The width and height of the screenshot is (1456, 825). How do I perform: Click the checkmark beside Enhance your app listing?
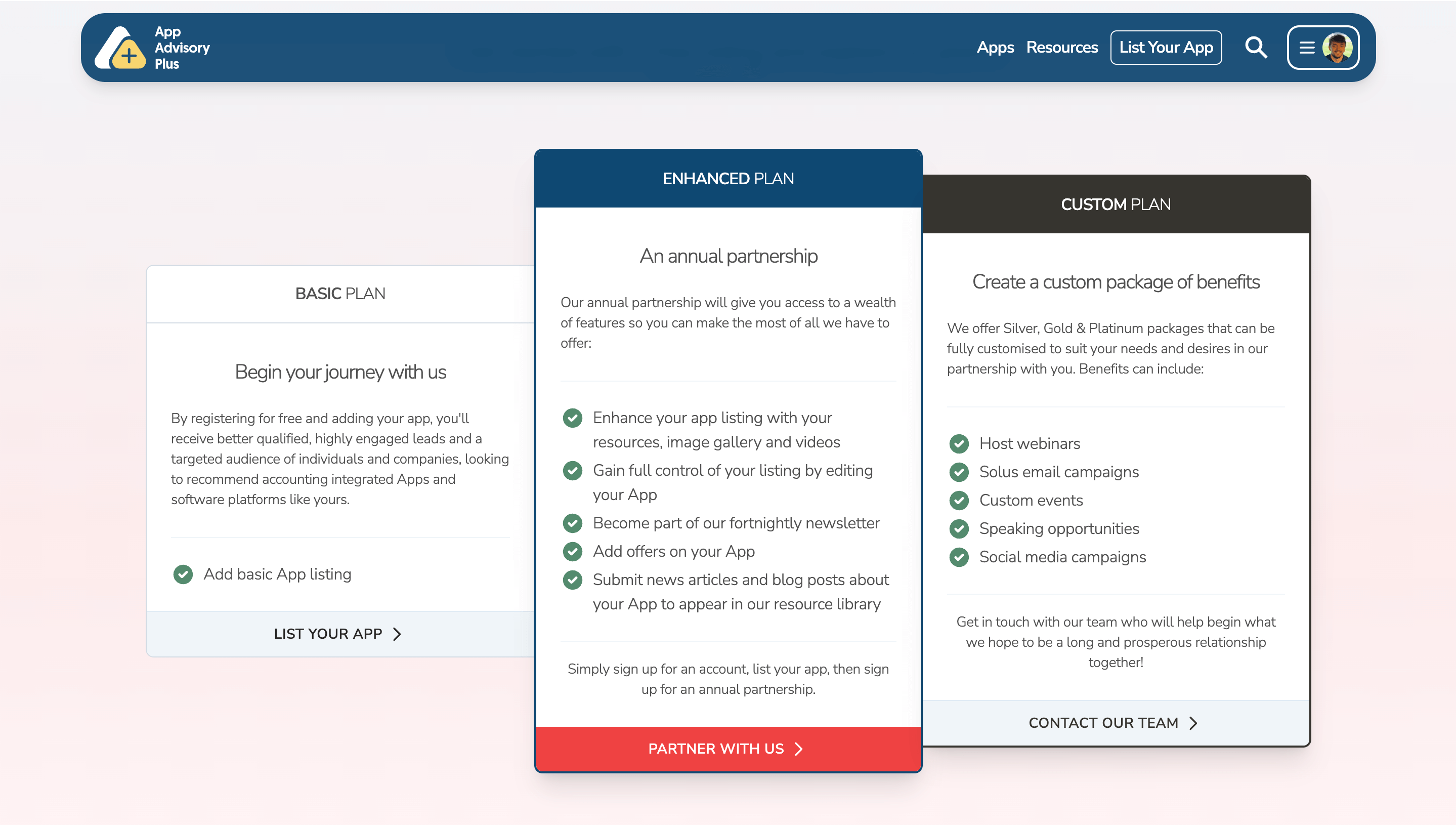[572, 418]
